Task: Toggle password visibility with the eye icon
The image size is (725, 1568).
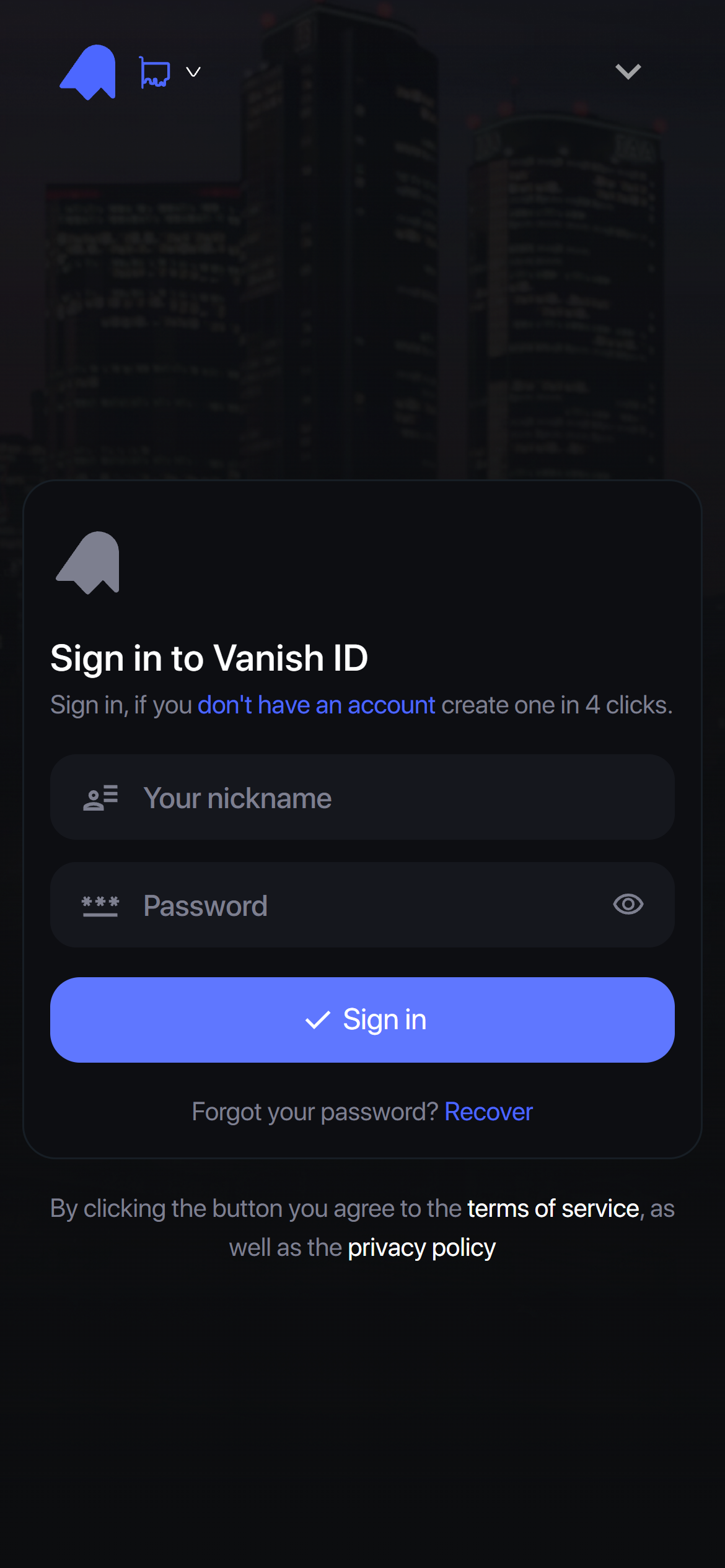Action: (x=628, y=905)
